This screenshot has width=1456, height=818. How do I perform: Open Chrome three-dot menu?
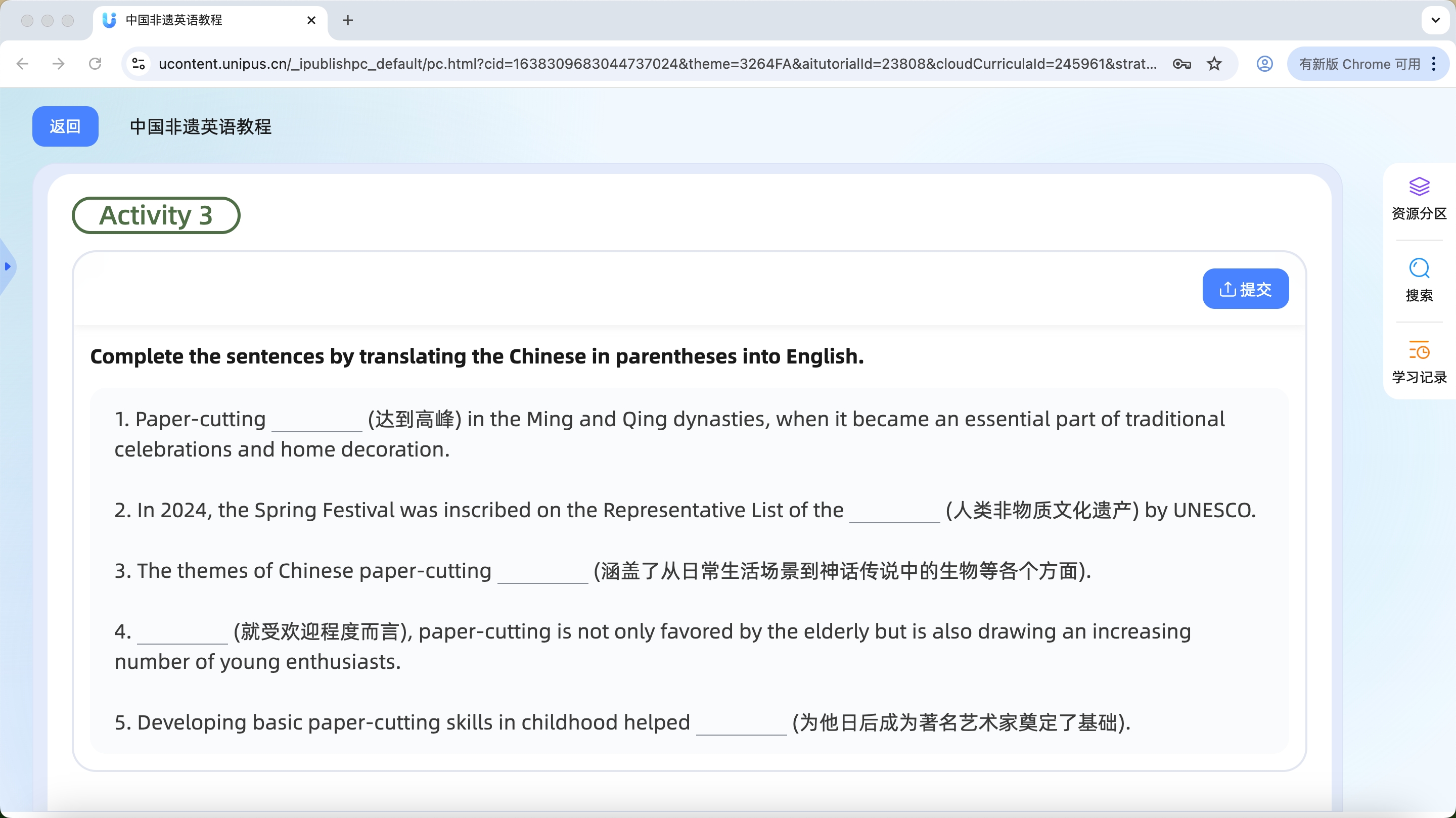point(1434,64)
